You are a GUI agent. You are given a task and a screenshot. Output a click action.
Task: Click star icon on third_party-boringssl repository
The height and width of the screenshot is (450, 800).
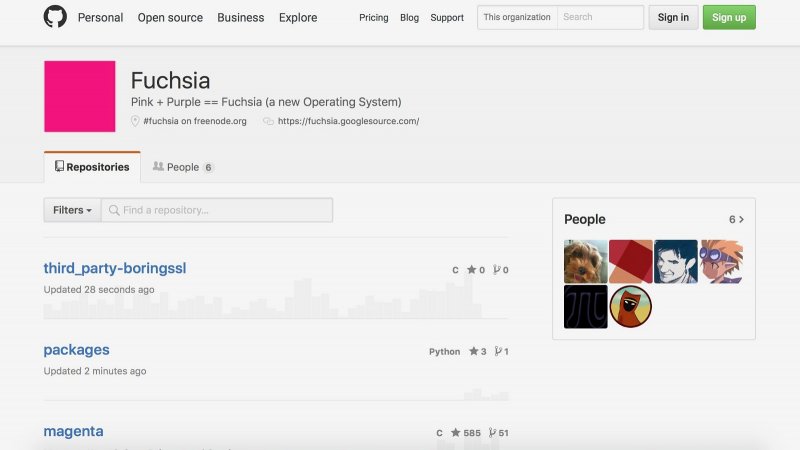471,270
